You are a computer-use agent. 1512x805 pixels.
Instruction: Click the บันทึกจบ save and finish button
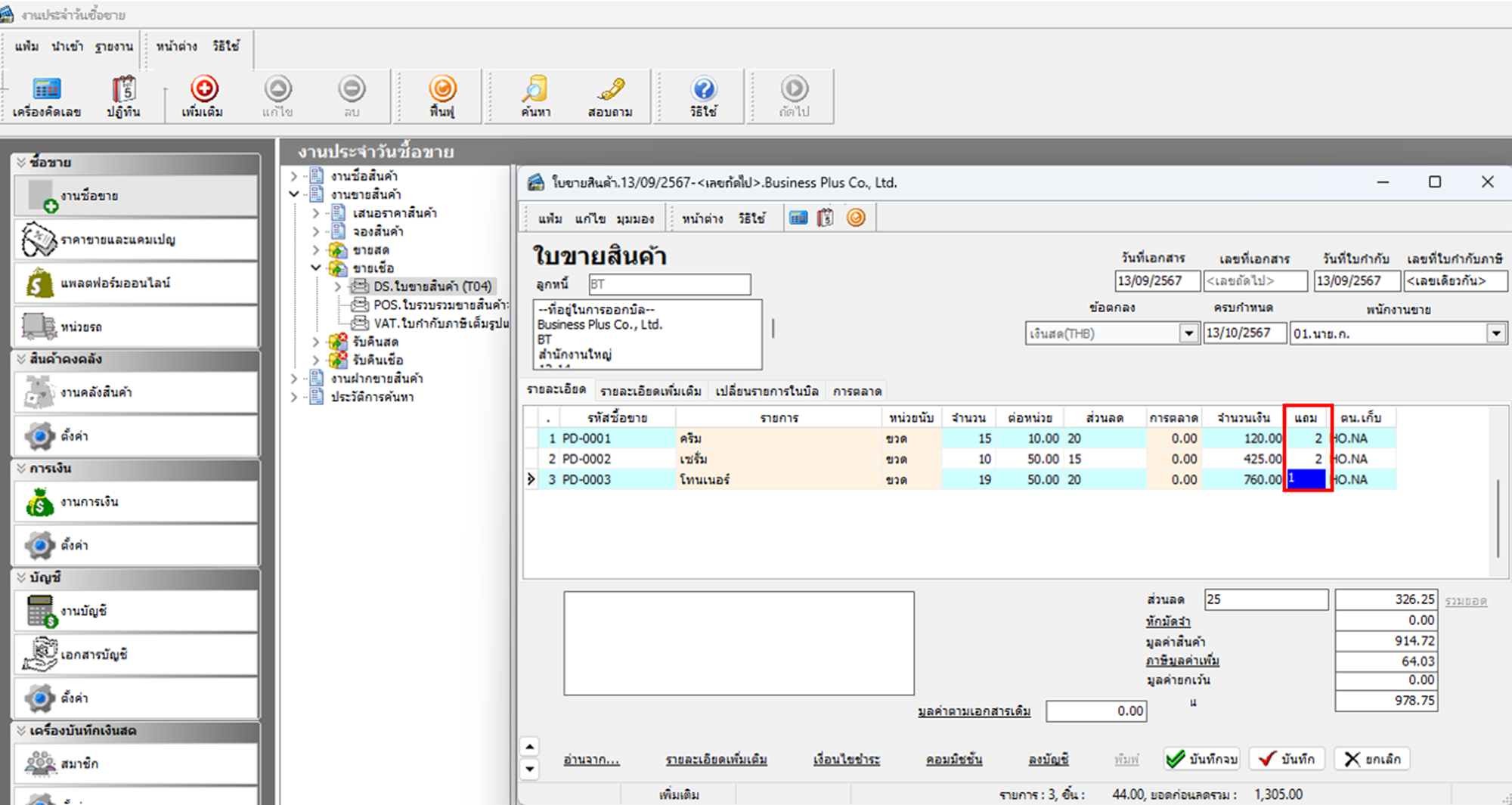click(1201, 759)
